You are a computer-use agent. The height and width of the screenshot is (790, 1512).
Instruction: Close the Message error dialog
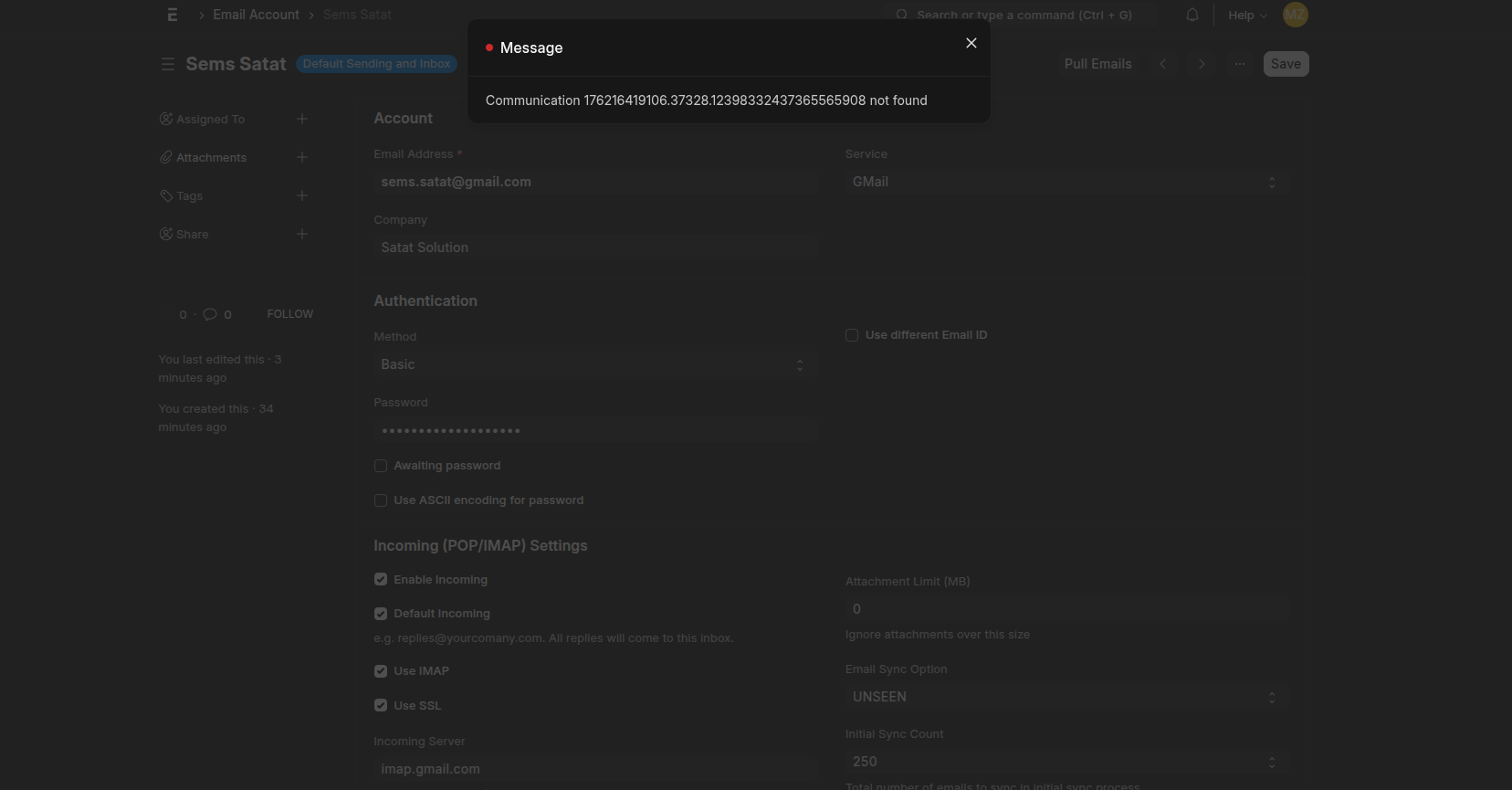pos(971,43)
